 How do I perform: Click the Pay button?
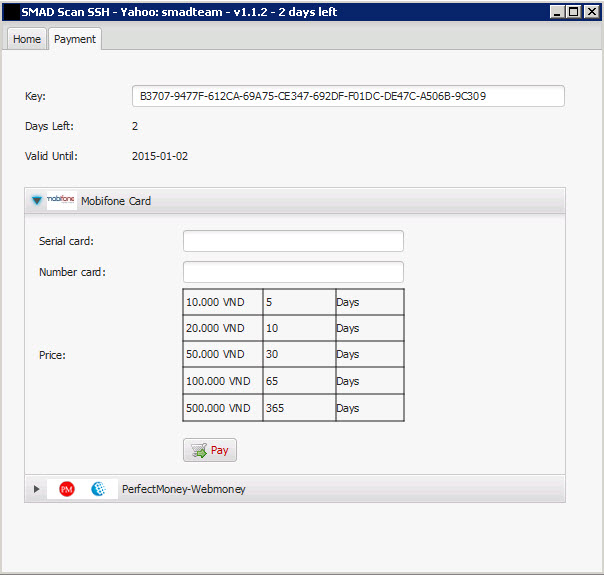tap(210, 450)
